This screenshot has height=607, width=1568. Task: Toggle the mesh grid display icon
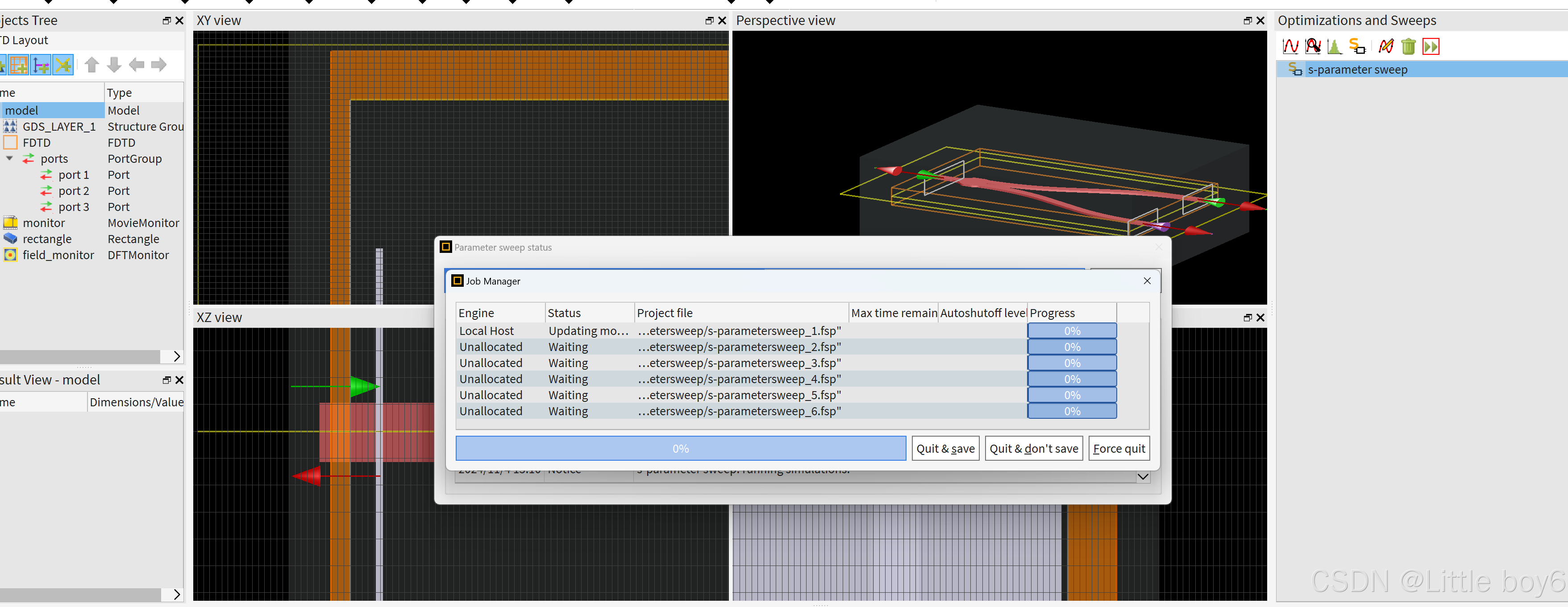(18, 65)
